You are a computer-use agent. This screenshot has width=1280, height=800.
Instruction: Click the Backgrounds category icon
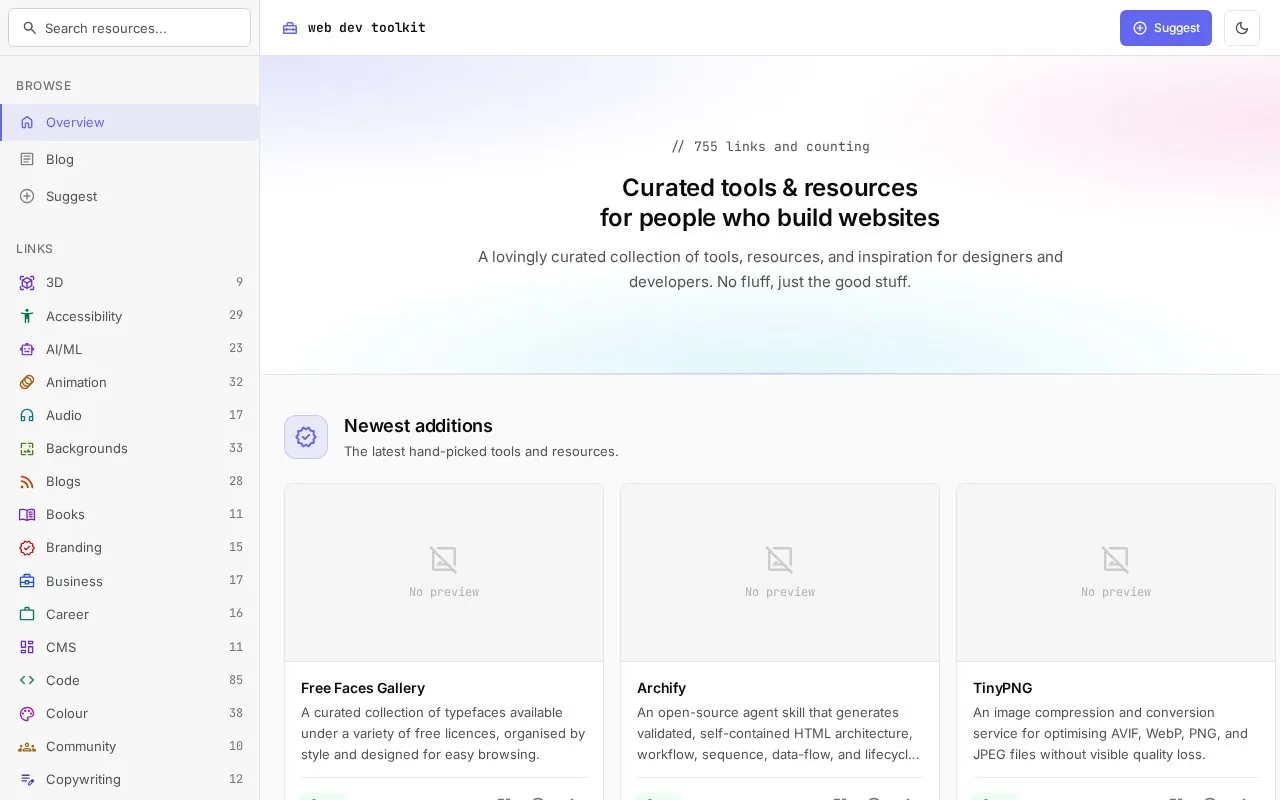[x=27, y=448]
